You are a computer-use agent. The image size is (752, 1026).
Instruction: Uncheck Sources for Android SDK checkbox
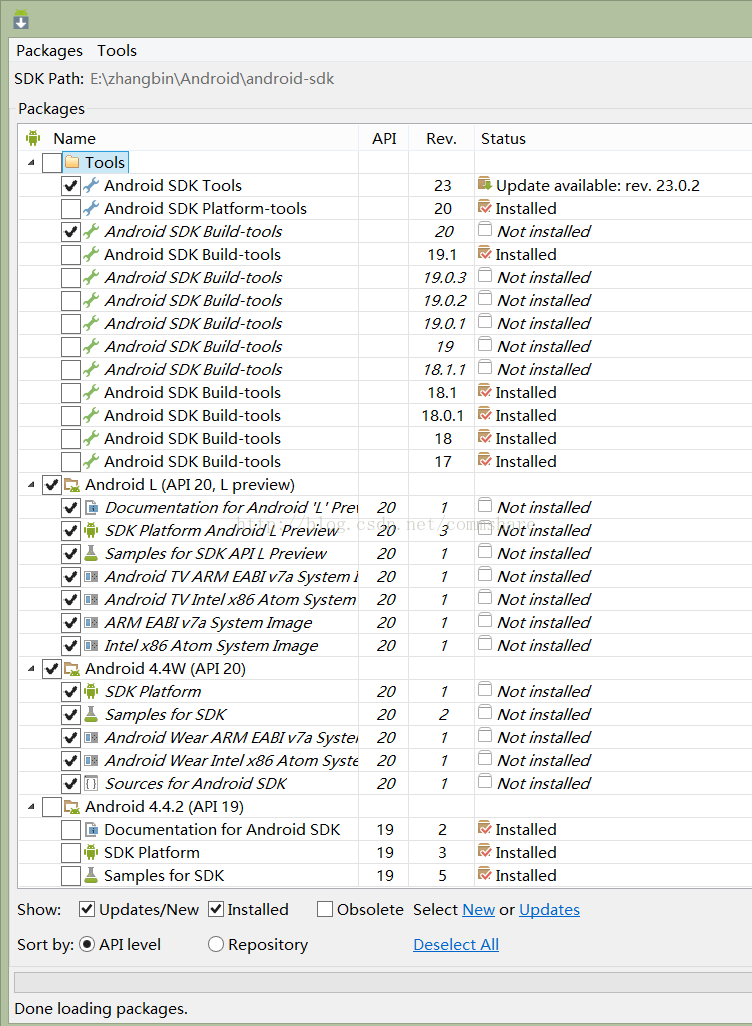pos(71,784)
